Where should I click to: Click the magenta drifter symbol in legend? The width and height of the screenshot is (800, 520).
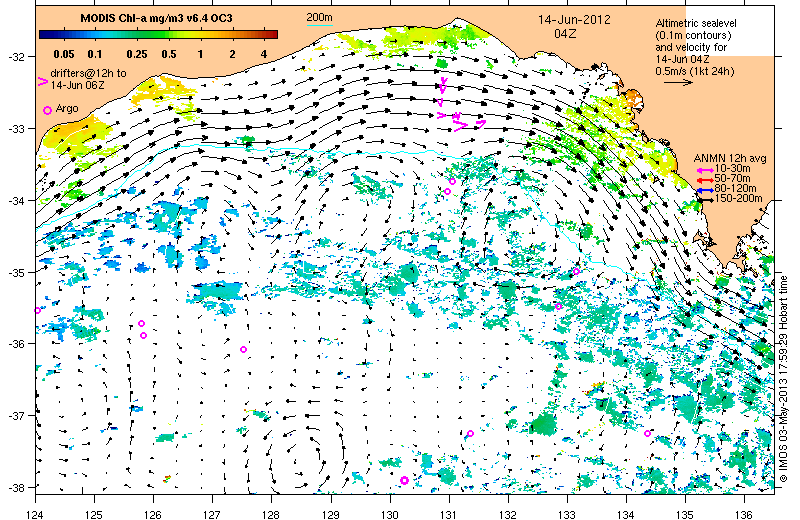pyautogui.click(x=43, y=81)
